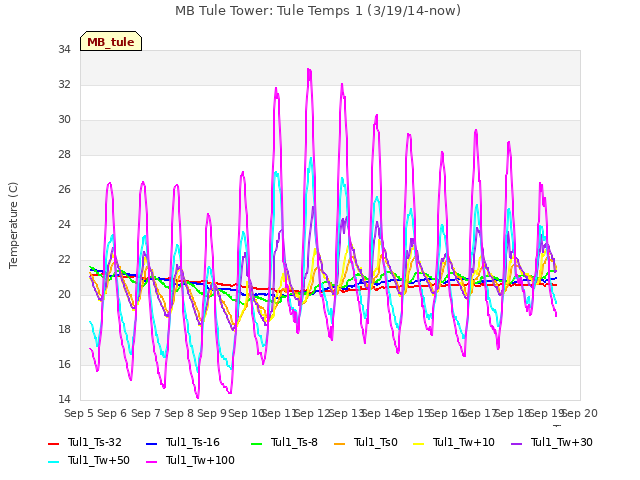Screen dimensions: 640x480
Task: Select the orange Tul1_Ts0 legend swatch
Action: (x=339, y=443)
